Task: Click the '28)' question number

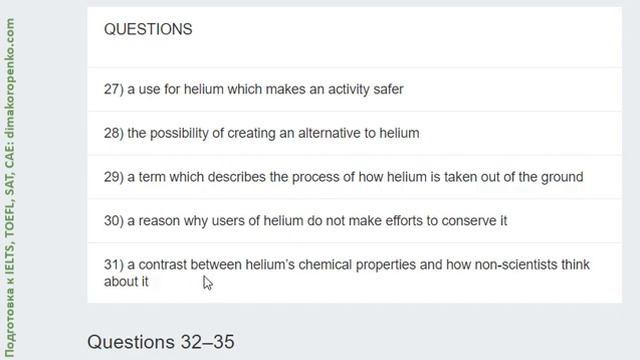Action: point(113,133)
